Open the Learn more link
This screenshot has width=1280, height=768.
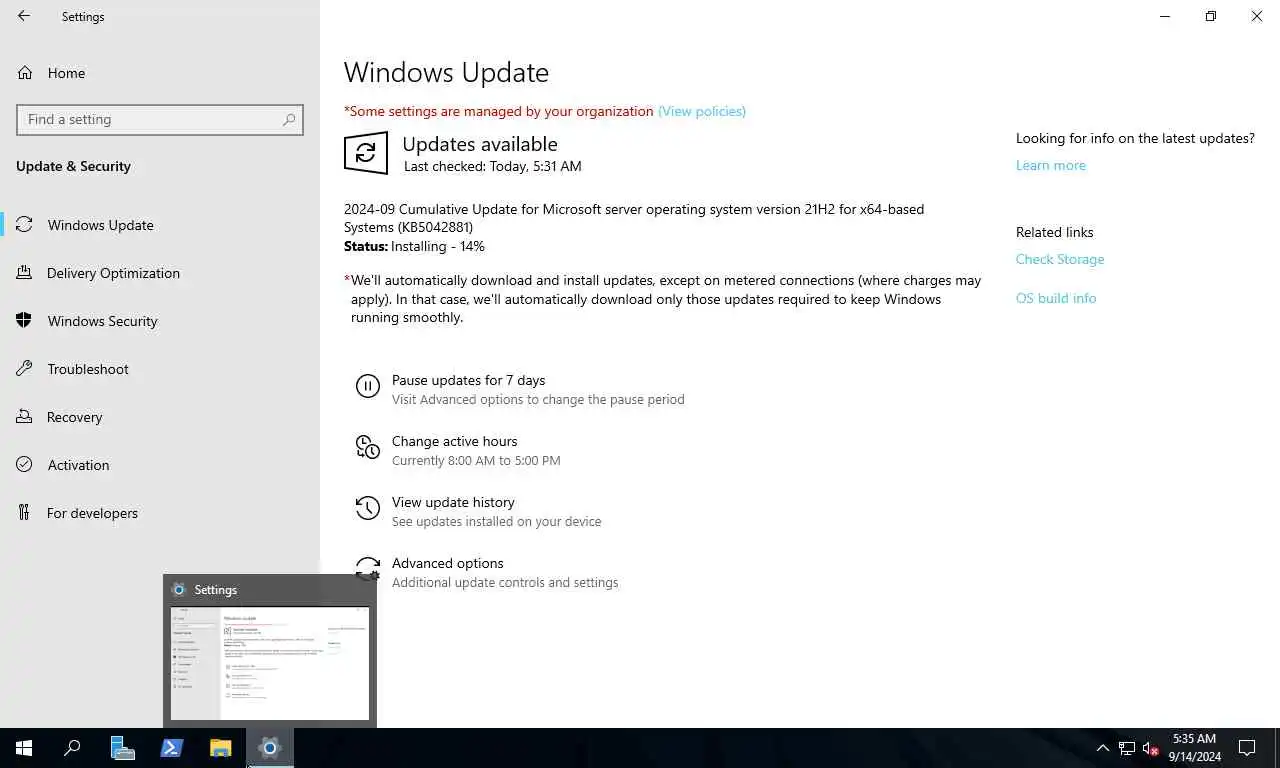[x=1050, y=165]
